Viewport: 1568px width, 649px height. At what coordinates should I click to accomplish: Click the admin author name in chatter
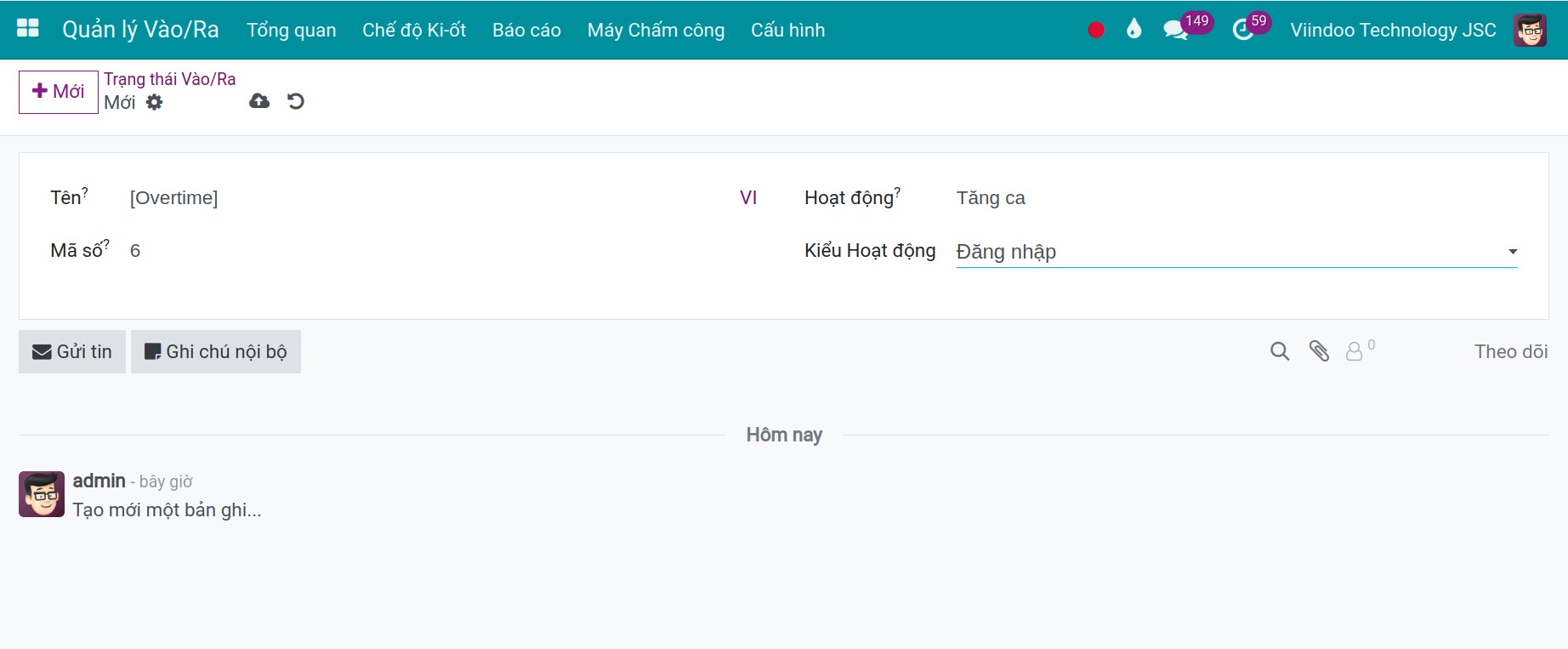pyautogui.click(x=99, y=481)
